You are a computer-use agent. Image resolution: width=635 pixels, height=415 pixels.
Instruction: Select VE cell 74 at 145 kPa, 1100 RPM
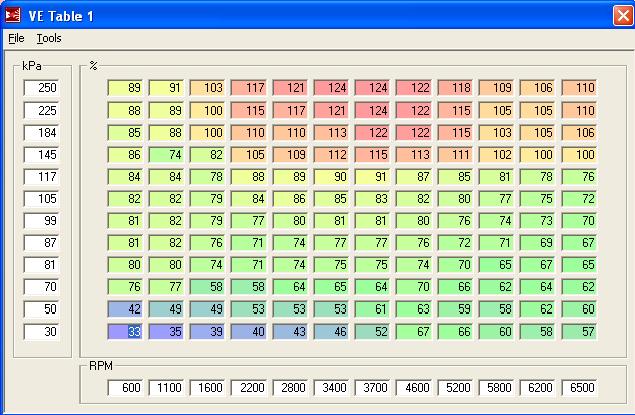166,155
